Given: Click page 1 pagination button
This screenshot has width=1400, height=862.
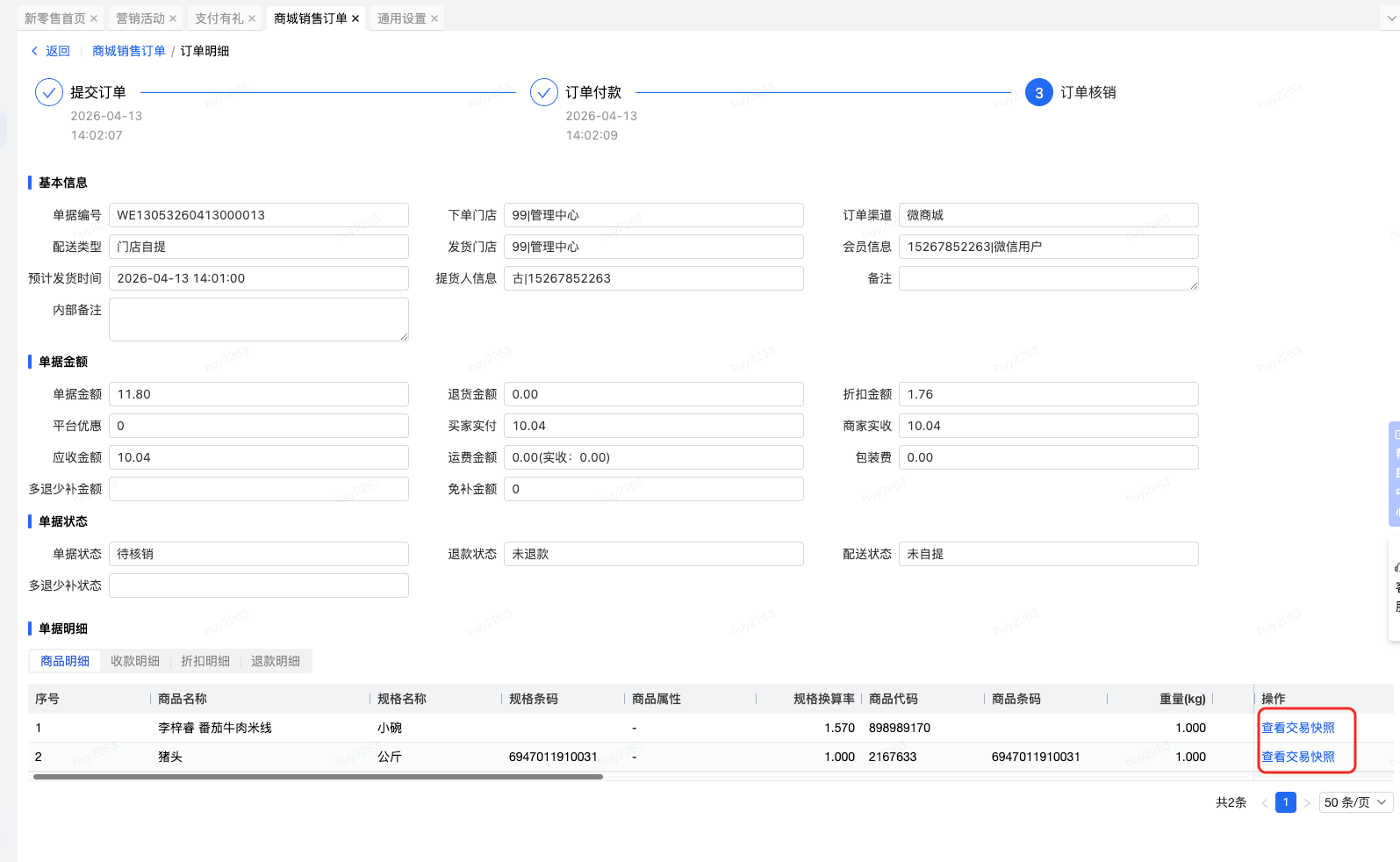Looking at the screenshot, I should tap(1286, 802).
